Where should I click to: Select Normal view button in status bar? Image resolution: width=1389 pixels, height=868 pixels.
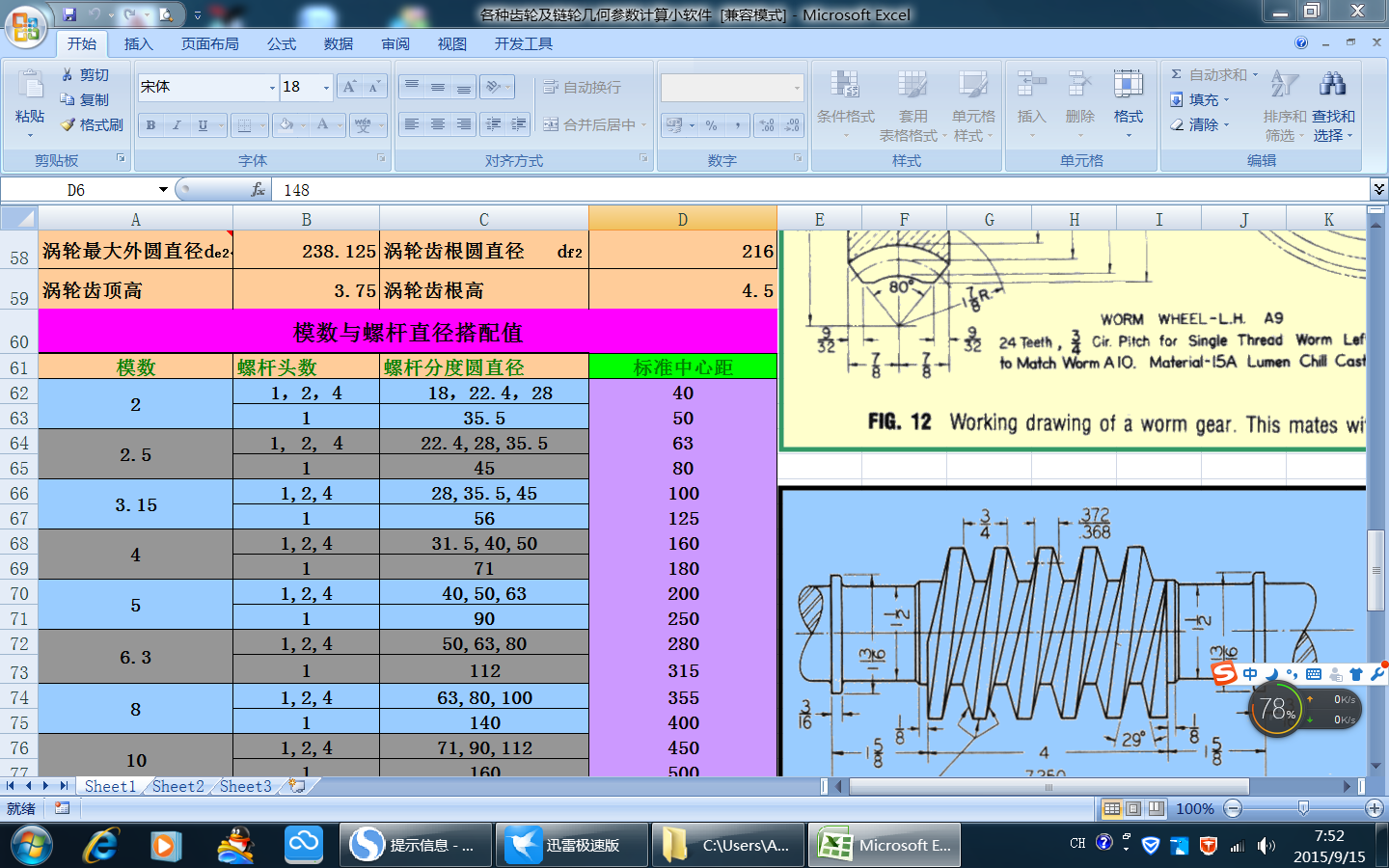click(1111, 808)
